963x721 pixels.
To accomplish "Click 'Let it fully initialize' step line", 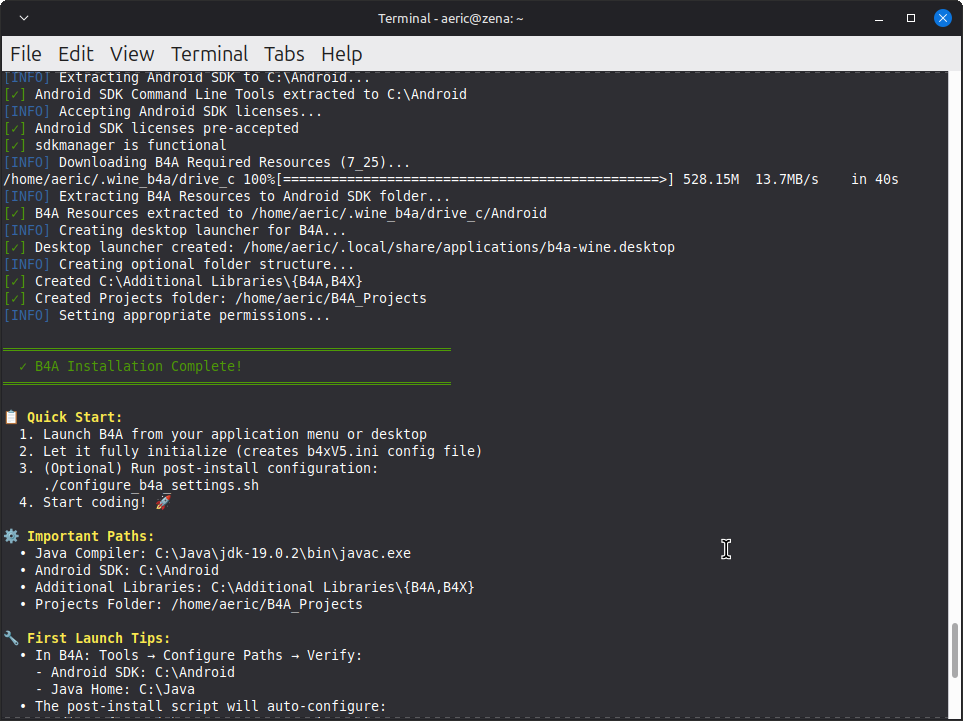I will click(x=251, y=451).
